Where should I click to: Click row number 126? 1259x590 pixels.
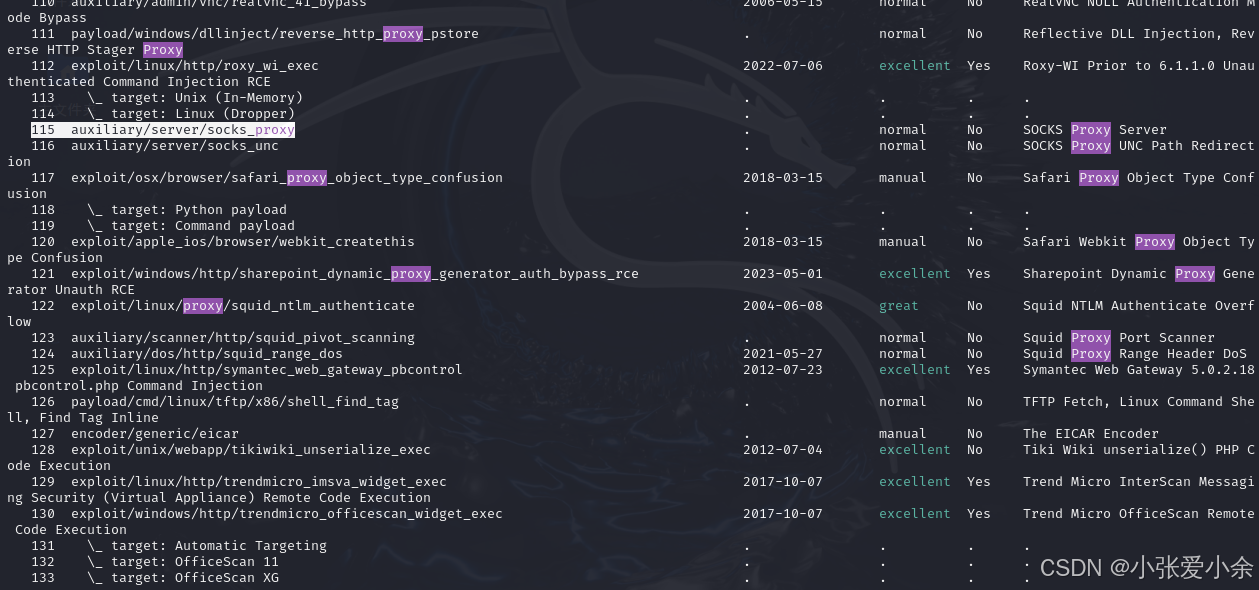click(43, 402)
